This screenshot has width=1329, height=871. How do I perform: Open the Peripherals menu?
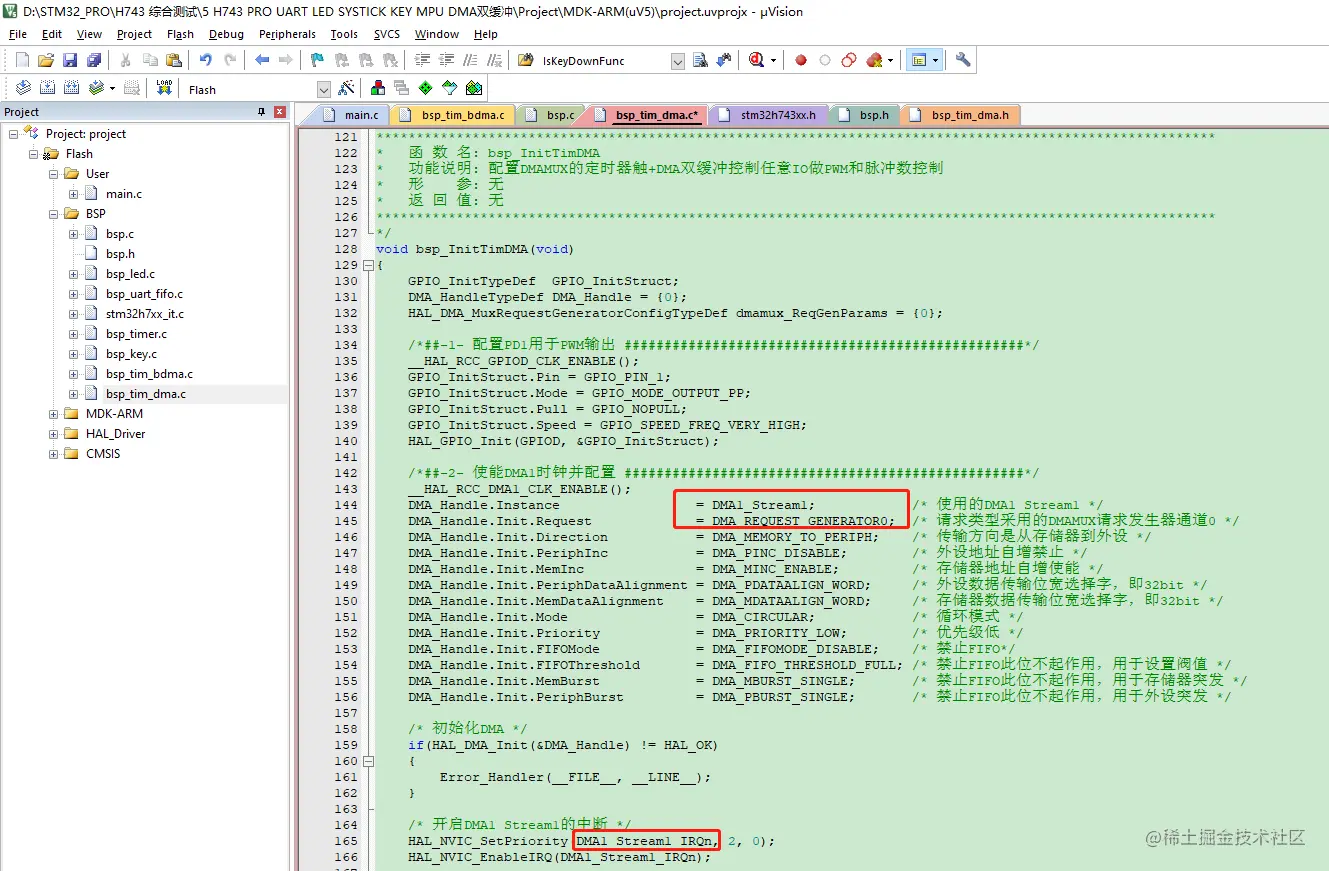click(x=287, y=34)
